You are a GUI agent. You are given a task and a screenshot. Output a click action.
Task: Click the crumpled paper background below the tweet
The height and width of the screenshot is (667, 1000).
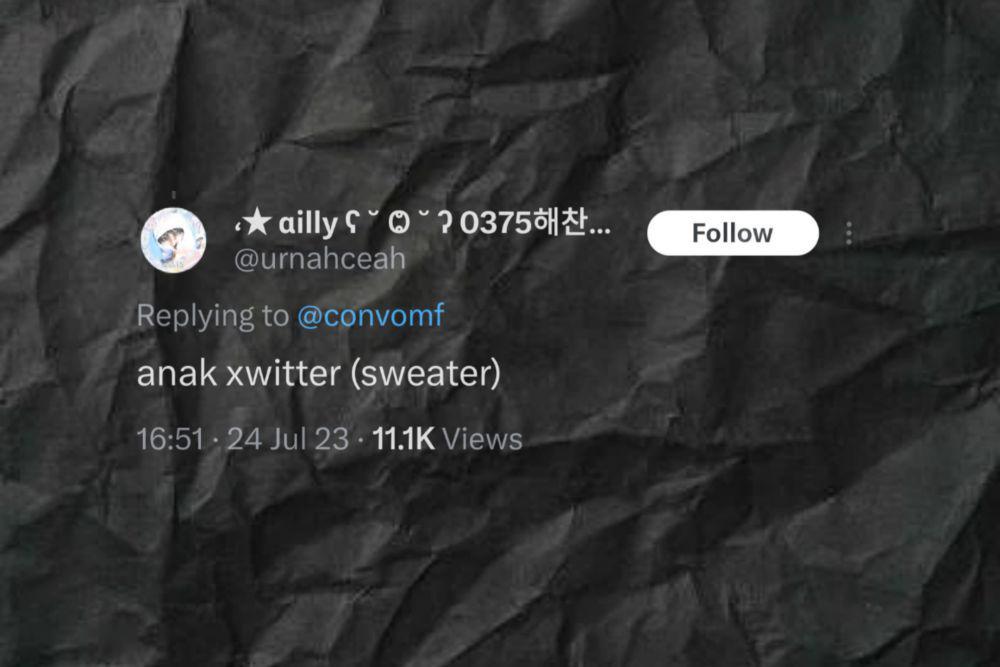point(500,561)
